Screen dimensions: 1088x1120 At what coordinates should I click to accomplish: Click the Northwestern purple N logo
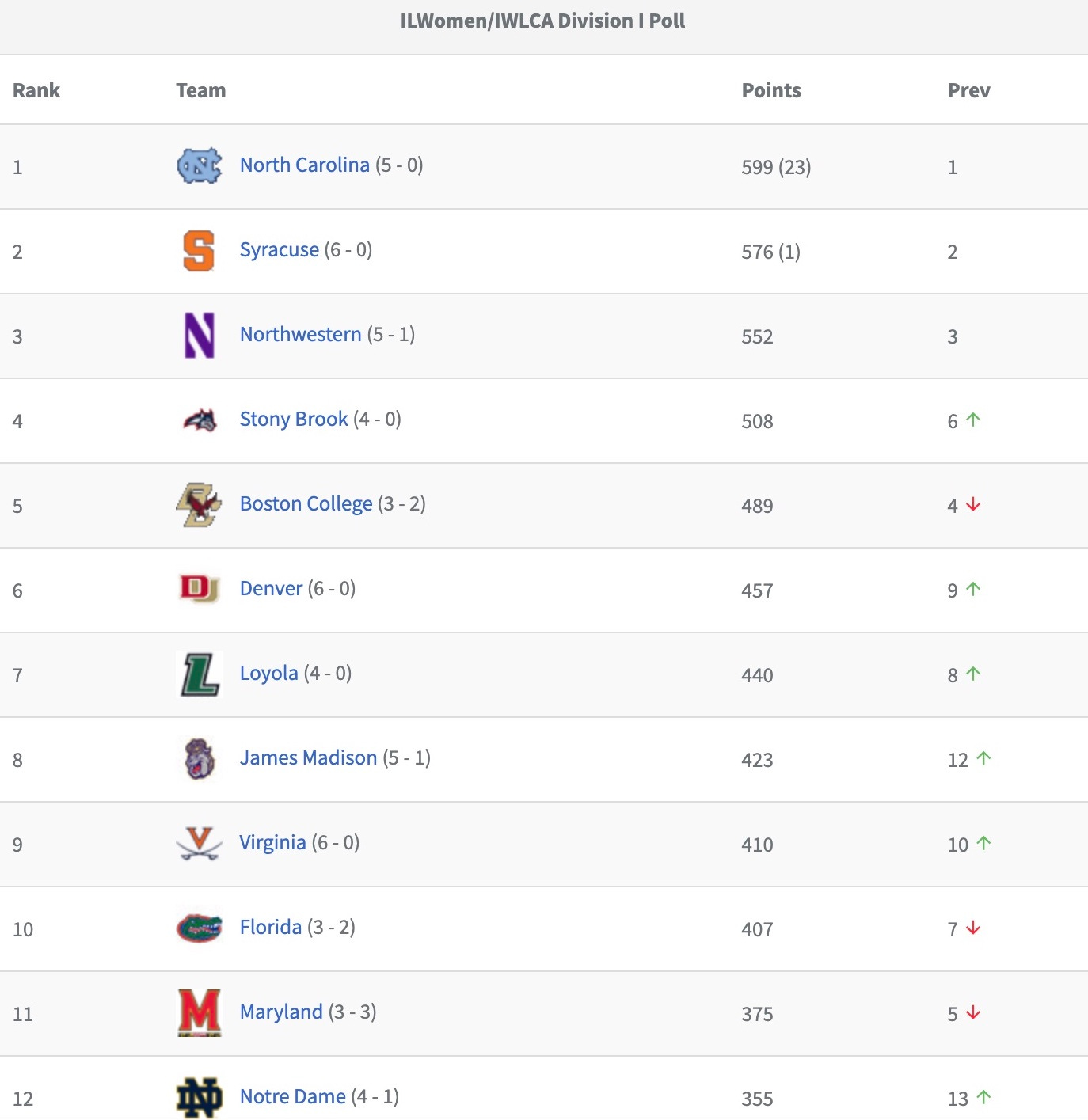click(199, 336)
